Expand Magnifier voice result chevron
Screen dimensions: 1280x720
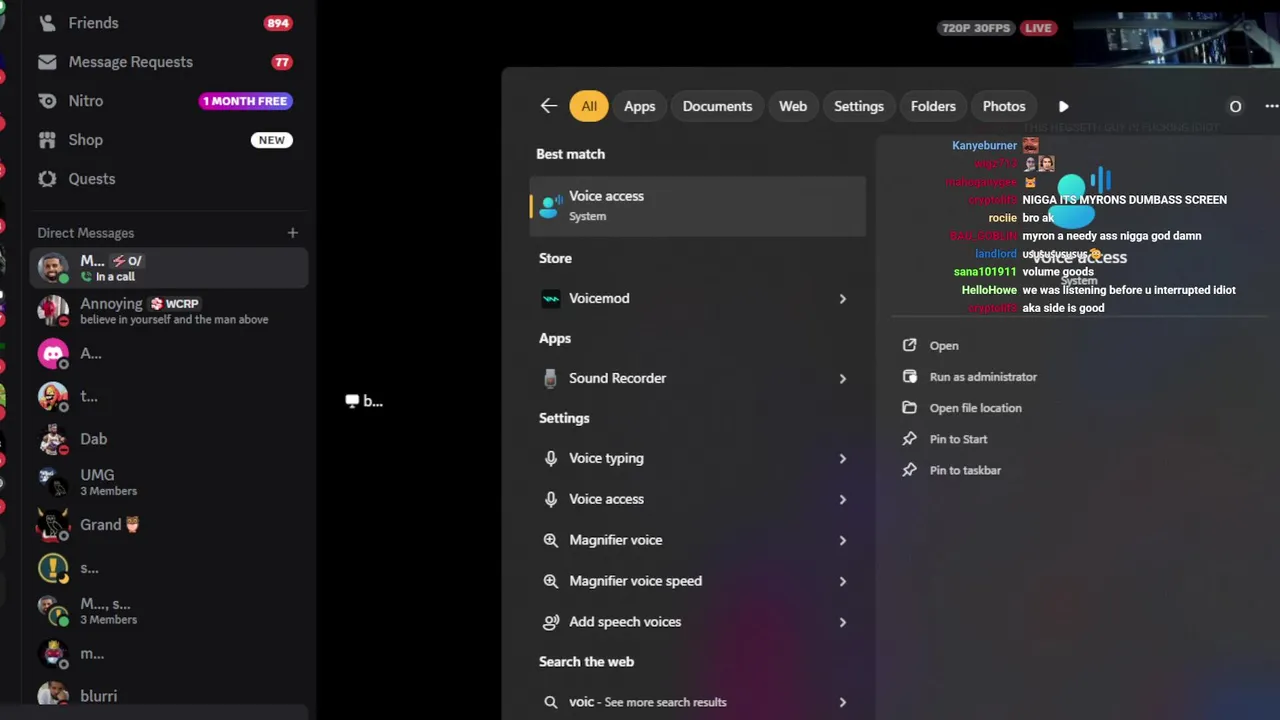click(843, 540)
